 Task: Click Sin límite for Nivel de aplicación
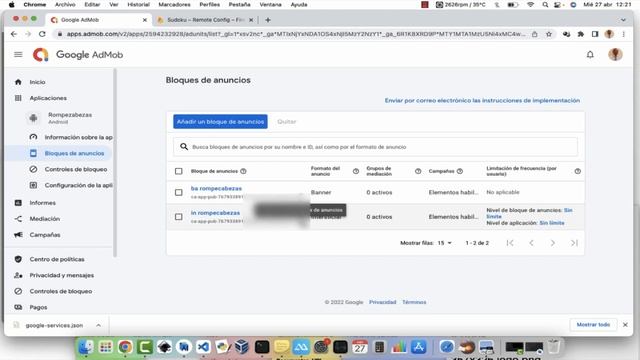[552, 223]
